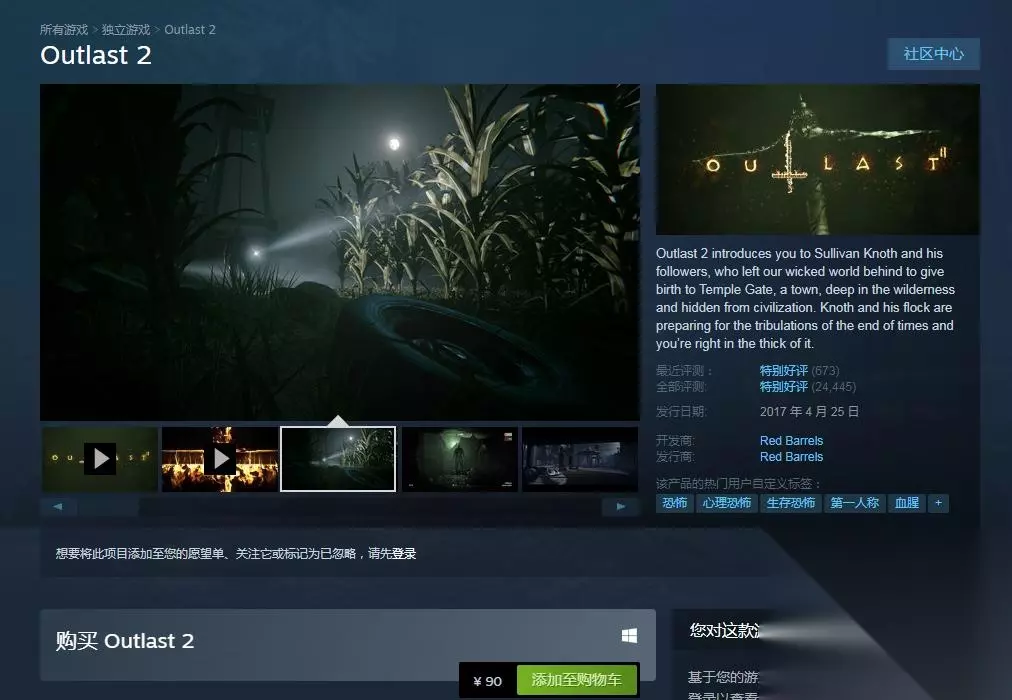The height and width of the screenshot is (700, 1012).
Task: Click the Windows platform icon
Action: coord(629,636)
